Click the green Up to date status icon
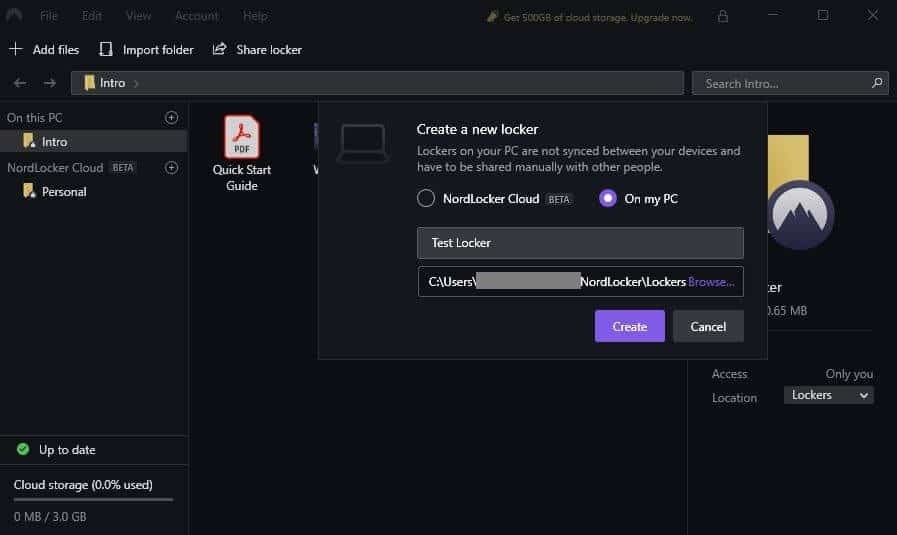 (23, 449)
